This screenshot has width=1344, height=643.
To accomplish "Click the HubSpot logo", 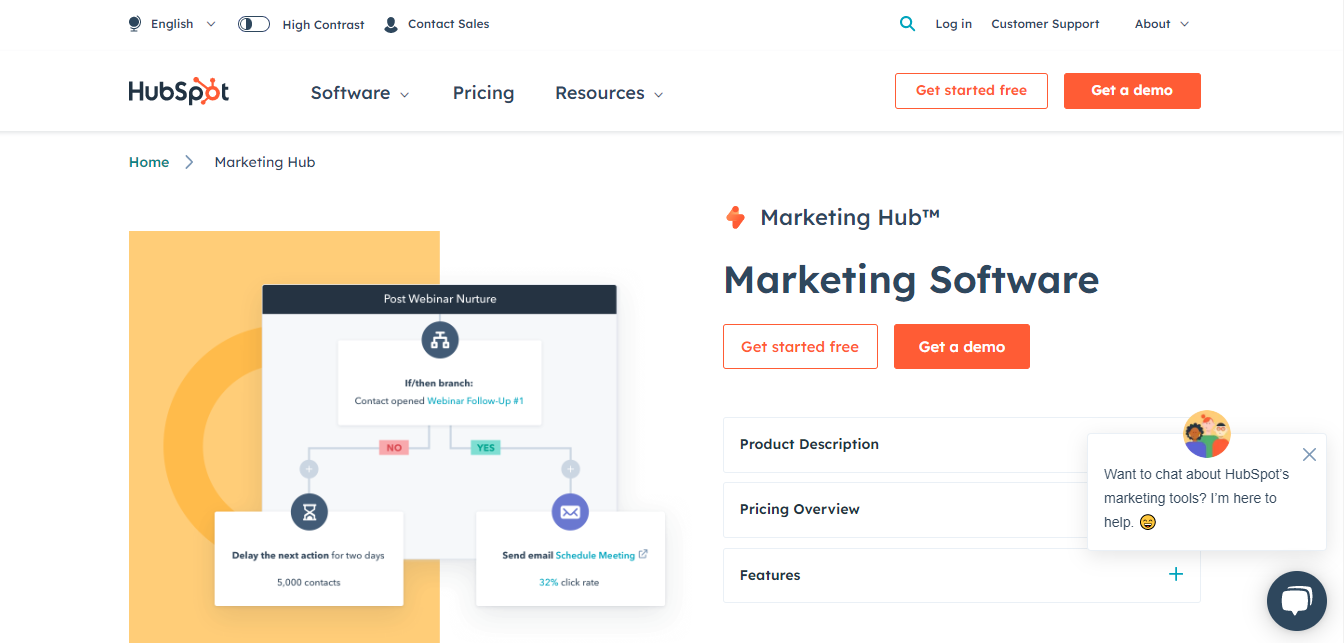I will [179, 91].
